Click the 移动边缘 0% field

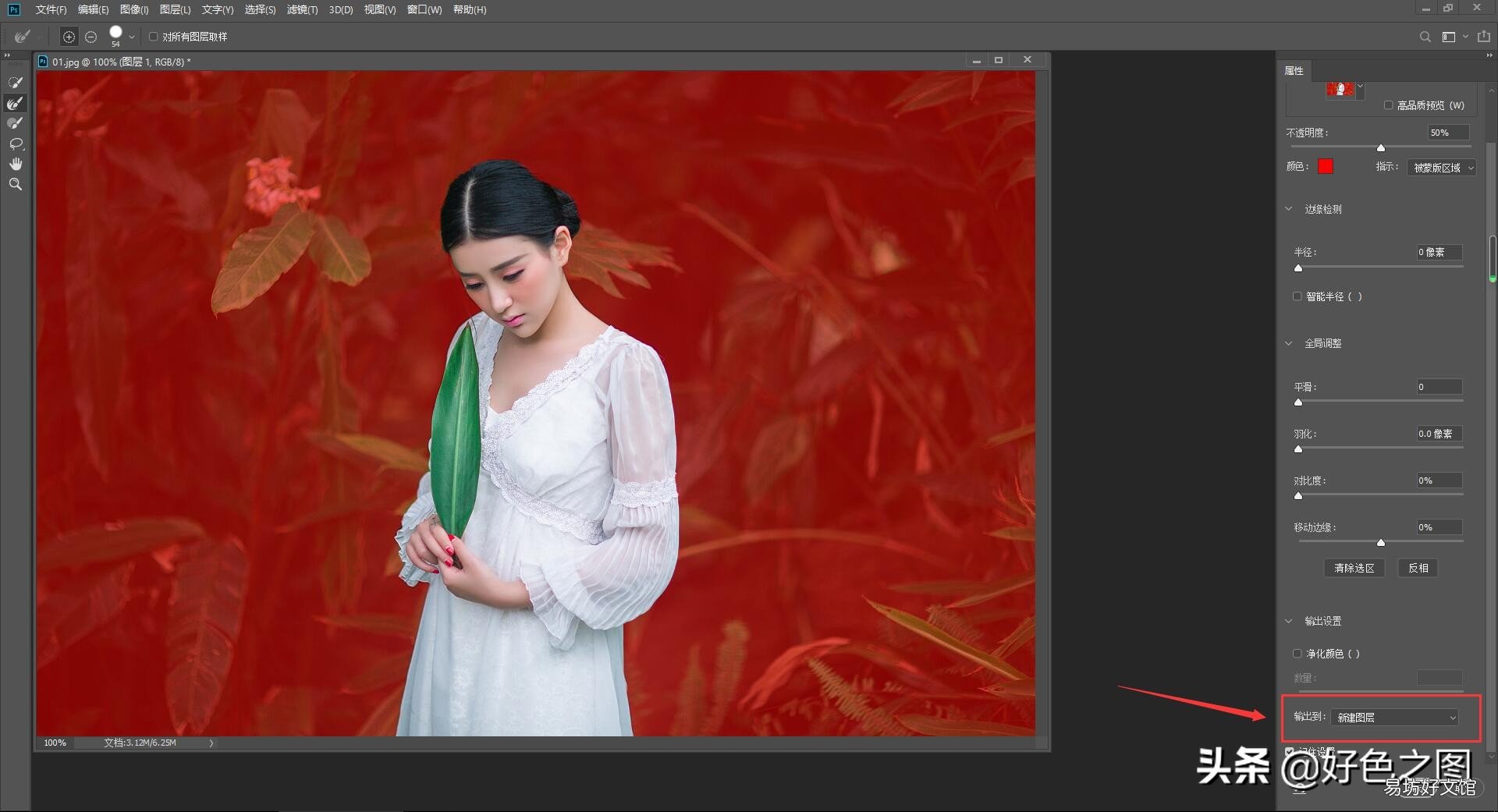tap(1439, 527)
